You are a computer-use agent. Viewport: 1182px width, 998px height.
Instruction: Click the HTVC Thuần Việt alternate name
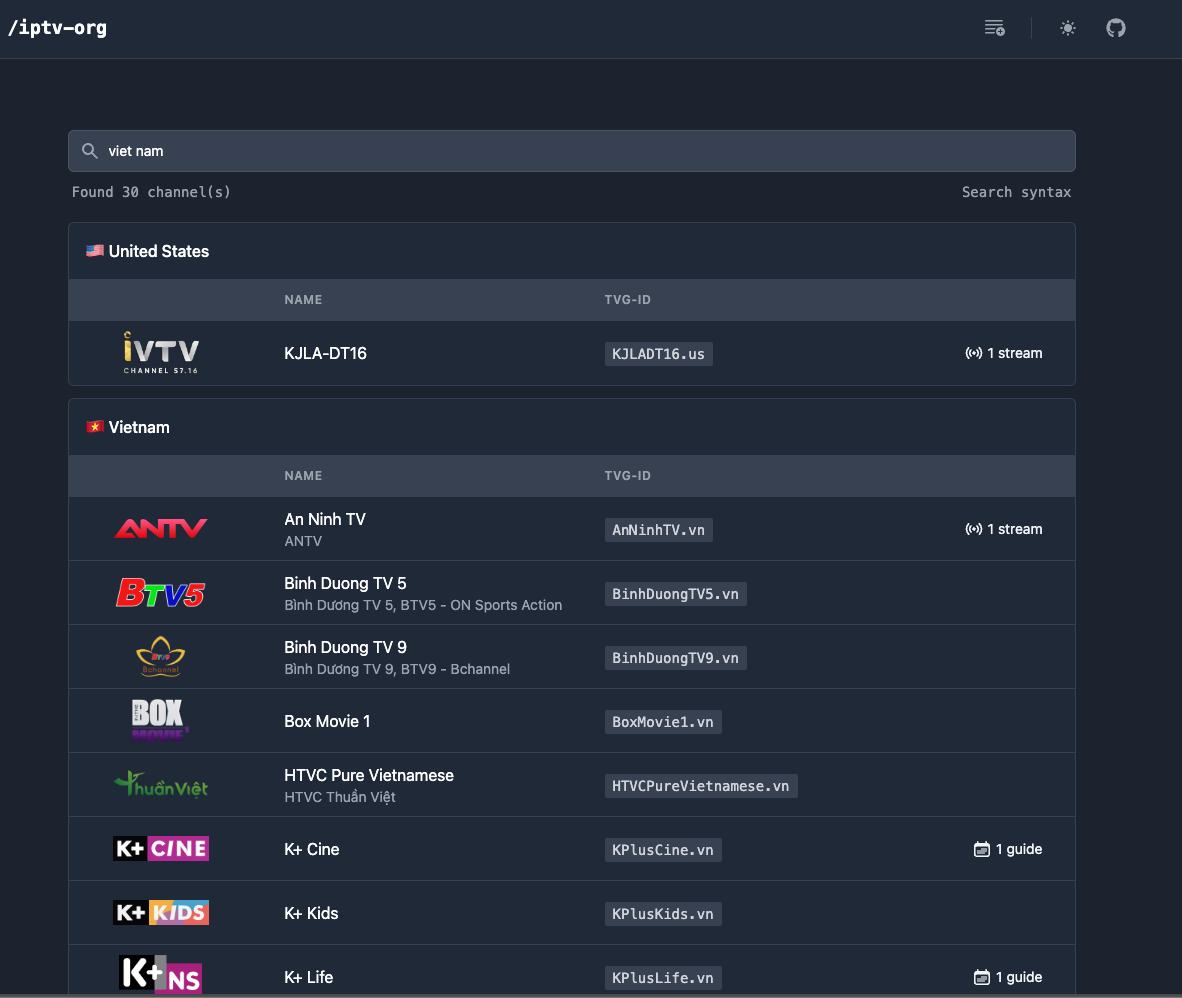coord(340,797)
